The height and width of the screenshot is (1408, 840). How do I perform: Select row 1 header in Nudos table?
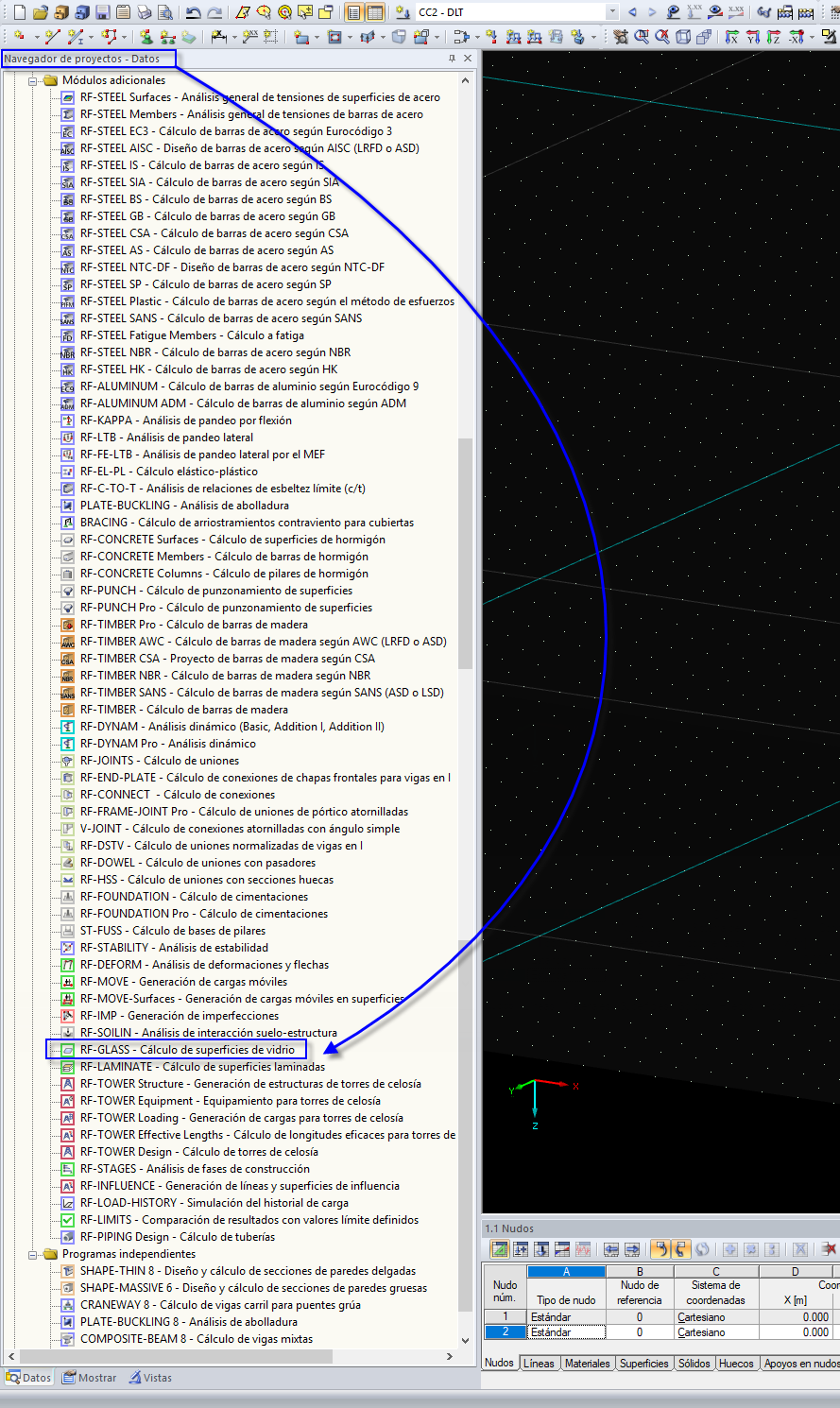coord(506,1316)
